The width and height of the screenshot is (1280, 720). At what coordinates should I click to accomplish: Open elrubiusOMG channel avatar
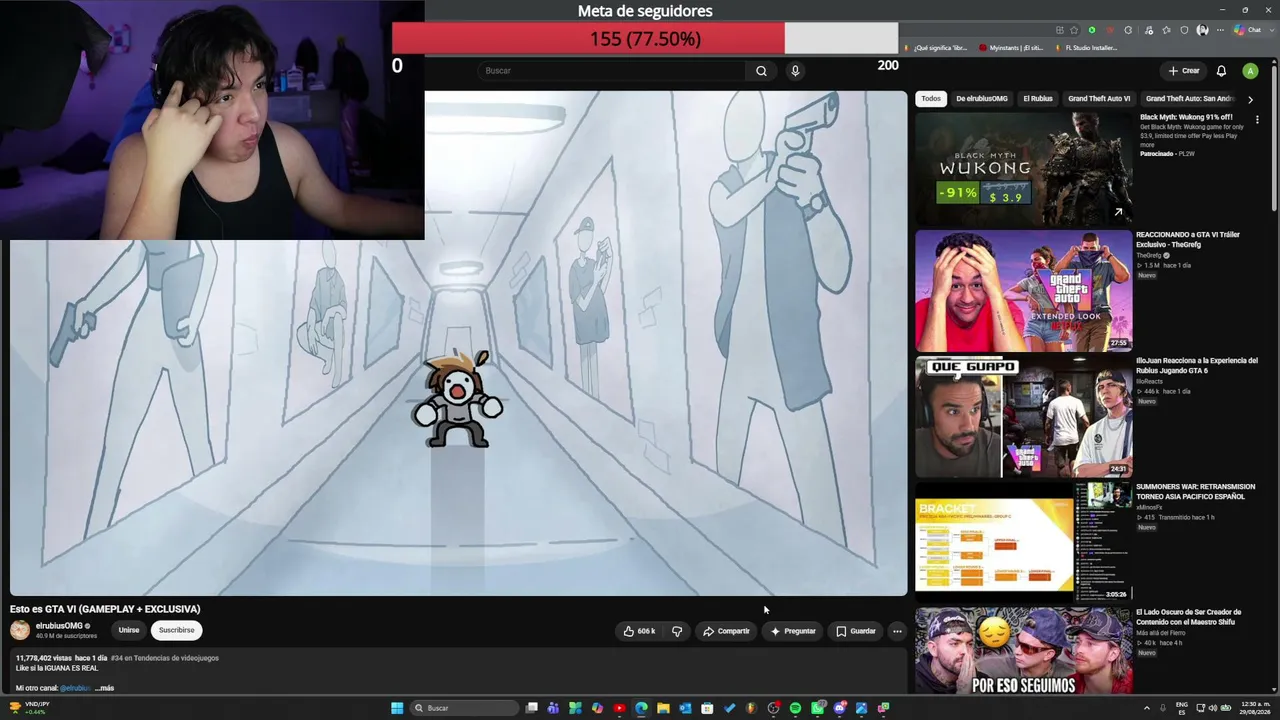(20, 630)
